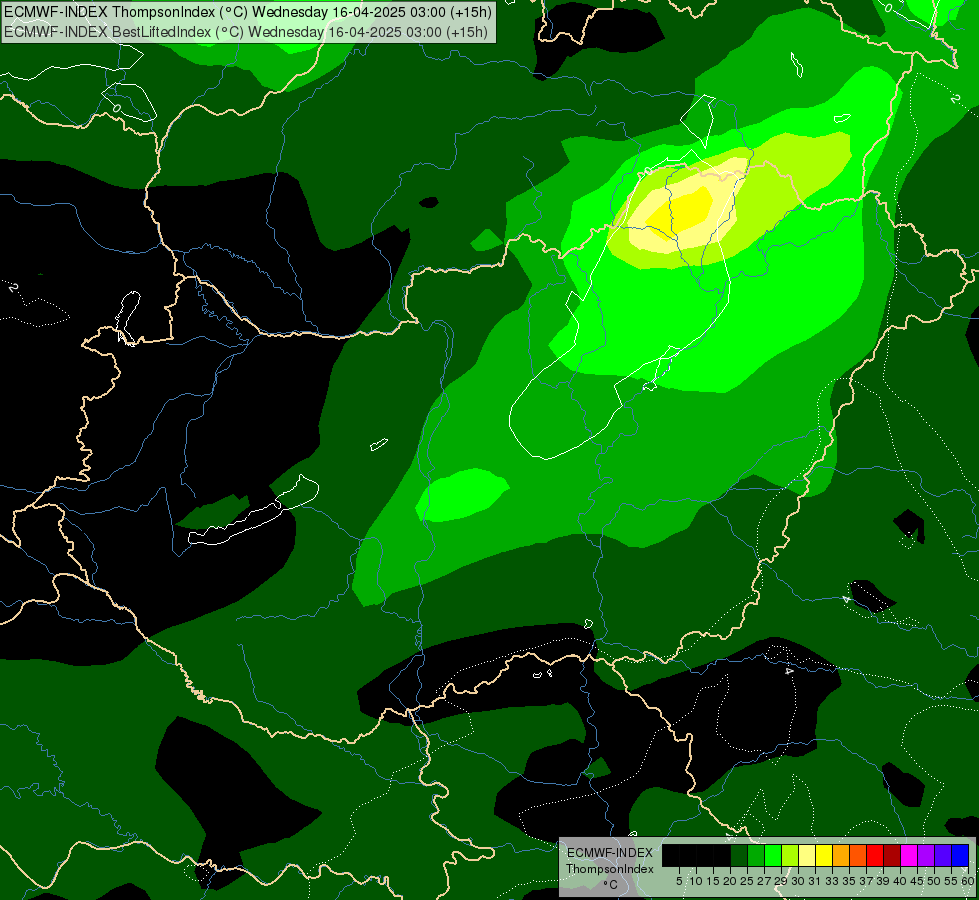Select the pale yellow 30–31 legend swatch
The width and height of the screenshot is (979, 900).
pos(807,855)
